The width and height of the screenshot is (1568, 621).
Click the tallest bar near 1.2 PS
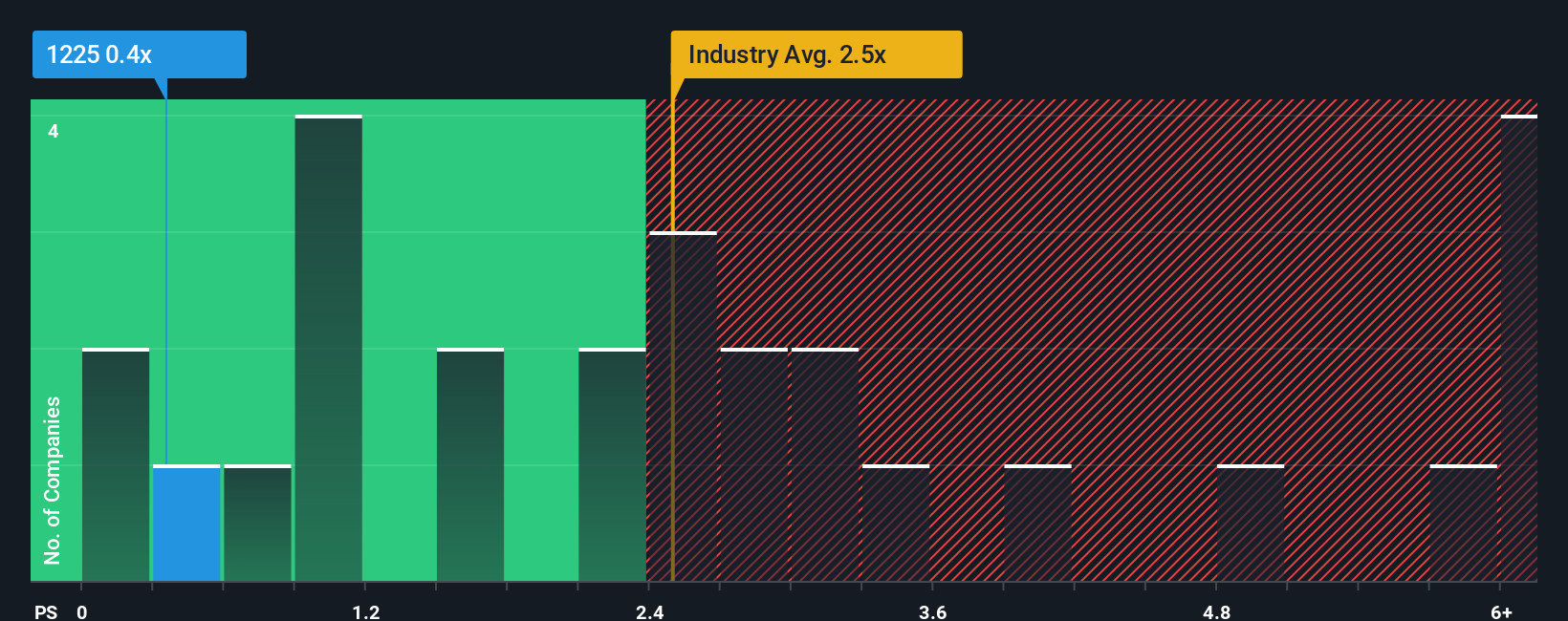[329, 349]
